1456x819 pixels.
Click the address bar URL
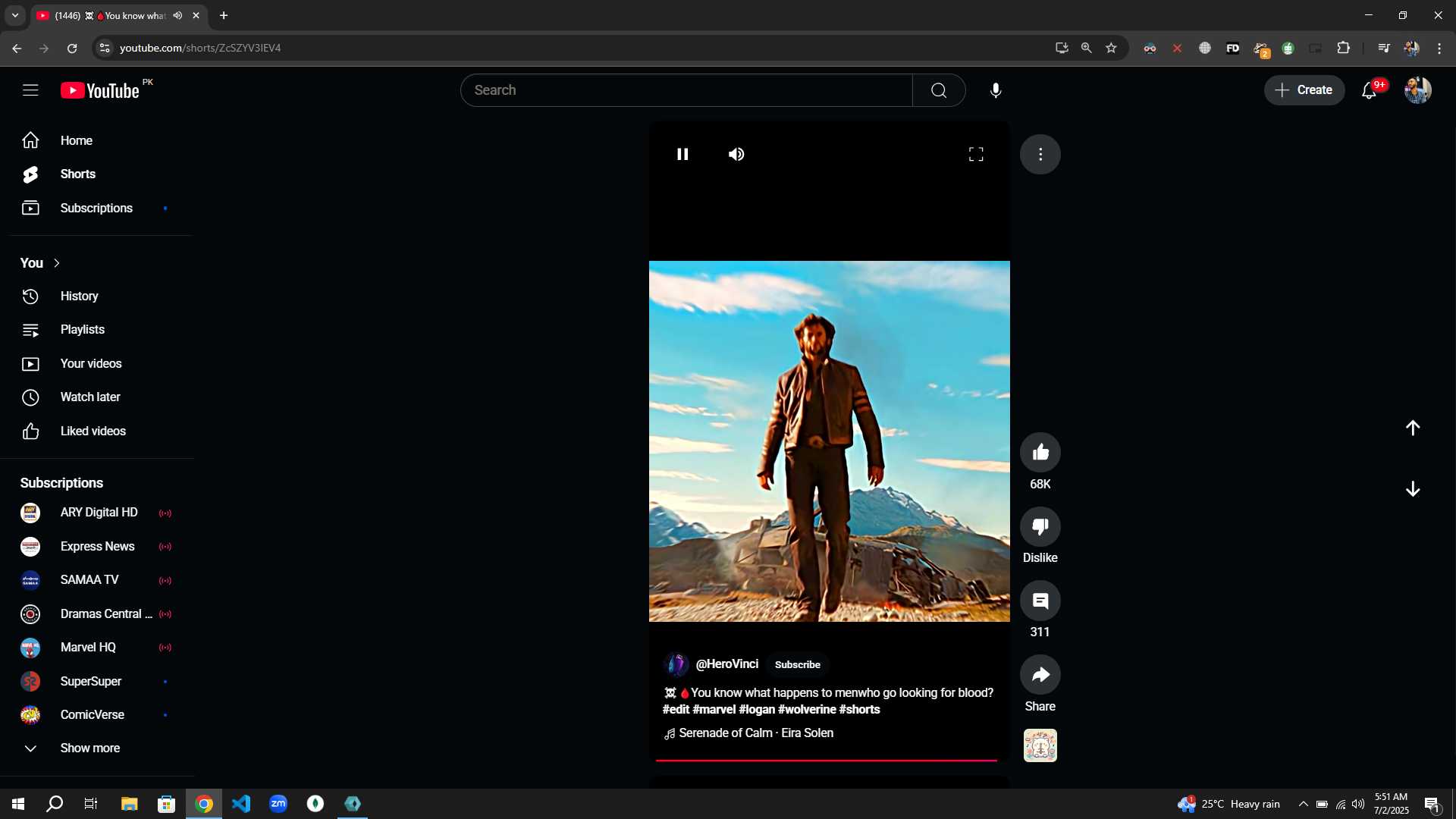(200, 48)
